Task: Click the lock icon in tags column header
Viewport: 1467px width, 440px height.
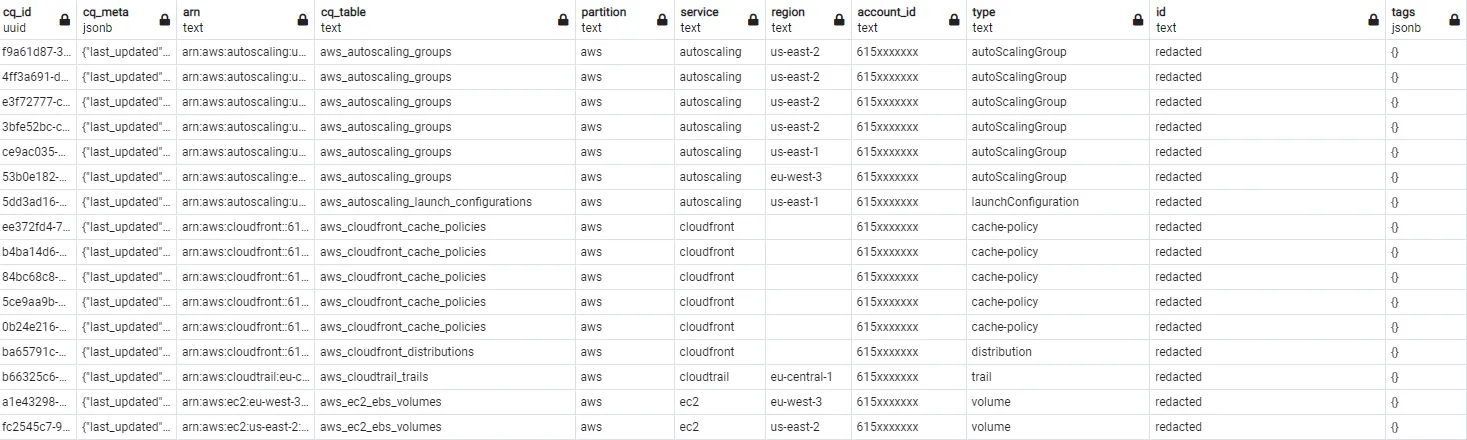Action: (x=1455, y=20)
